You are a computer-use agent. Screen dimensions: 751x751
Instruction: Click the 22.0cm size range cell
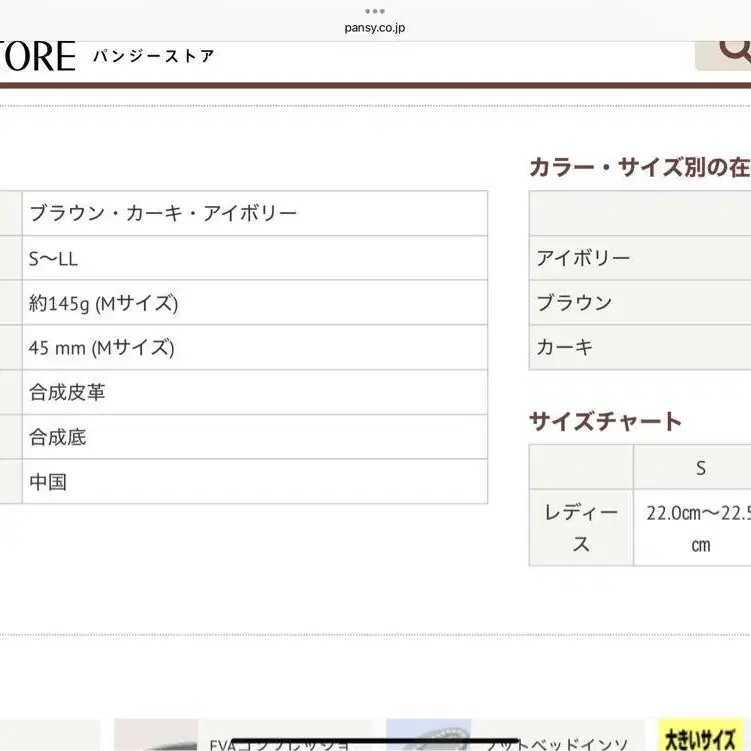pos(696,528)
